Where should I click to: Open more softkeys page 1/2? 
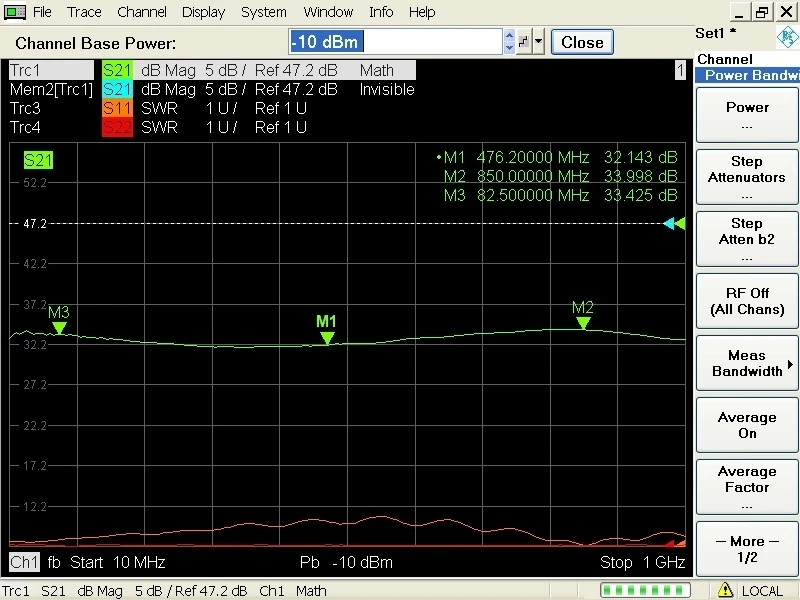746,549
